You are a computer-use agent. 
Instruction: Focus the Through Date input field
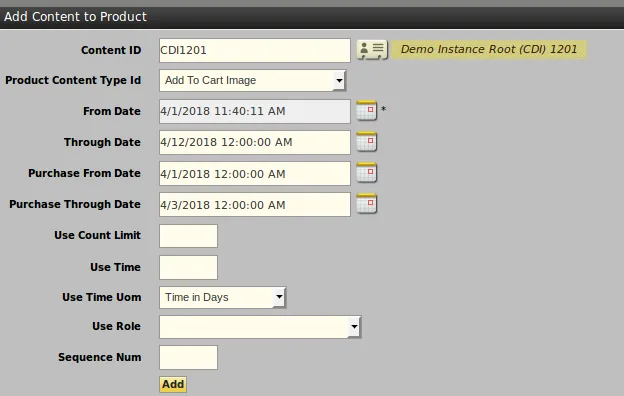tap(255, 142)
